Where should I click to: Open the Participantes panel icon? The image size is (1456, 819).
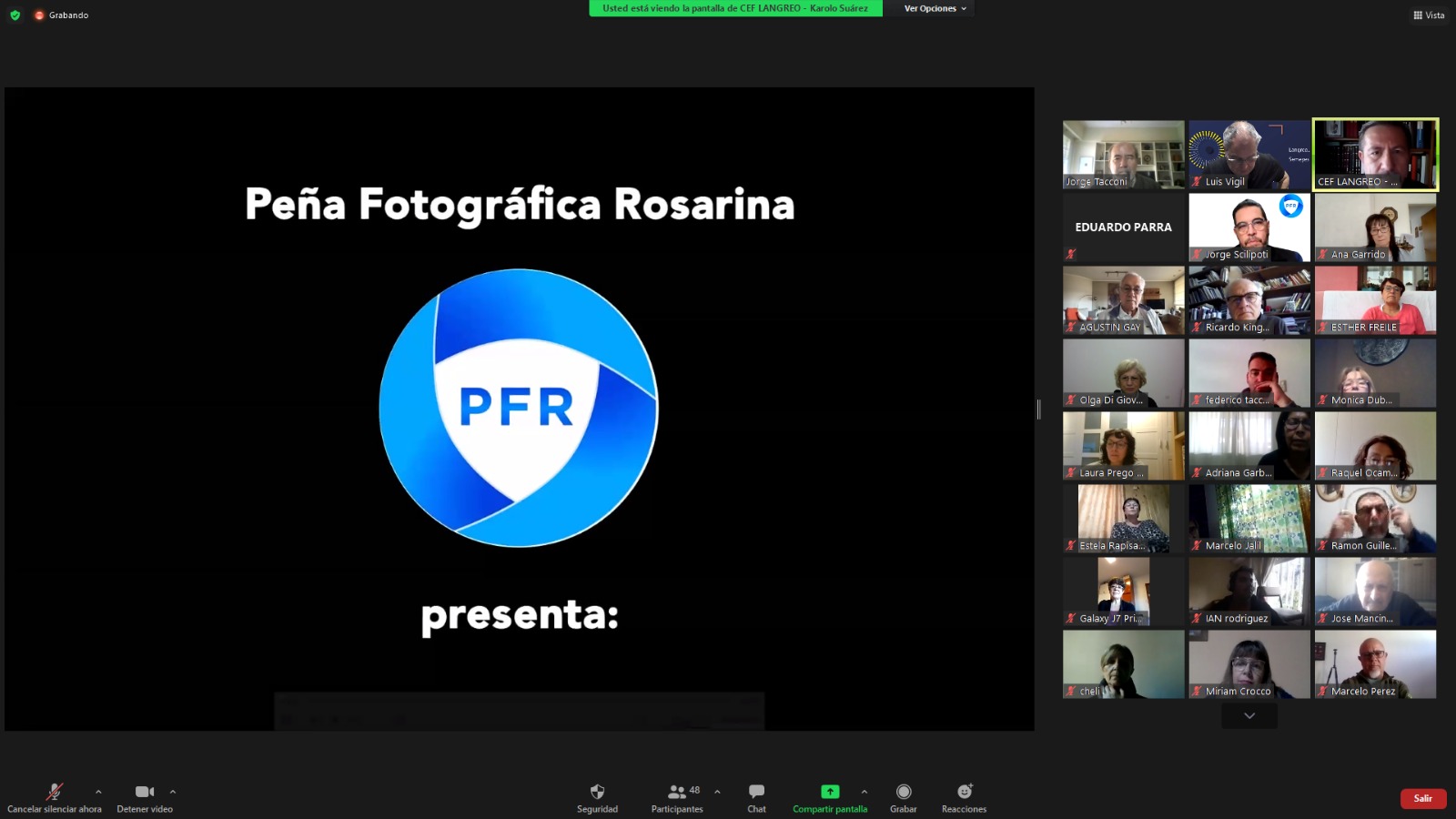[x=677, y=792]
